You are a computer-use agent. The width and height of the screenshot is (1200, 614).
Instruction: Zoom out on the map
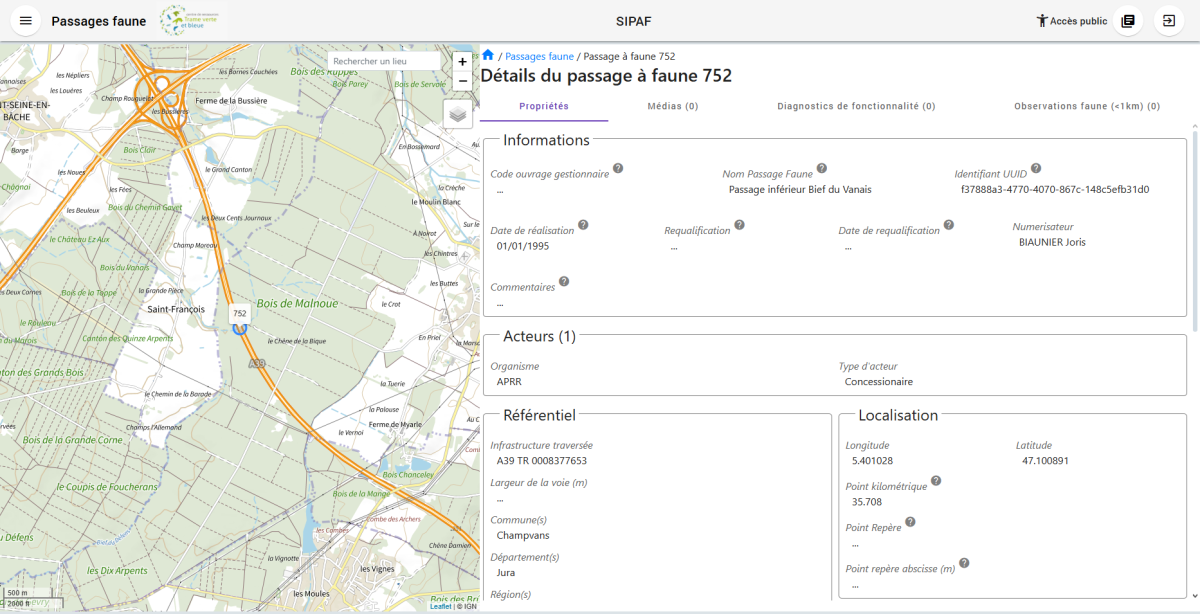462,81
